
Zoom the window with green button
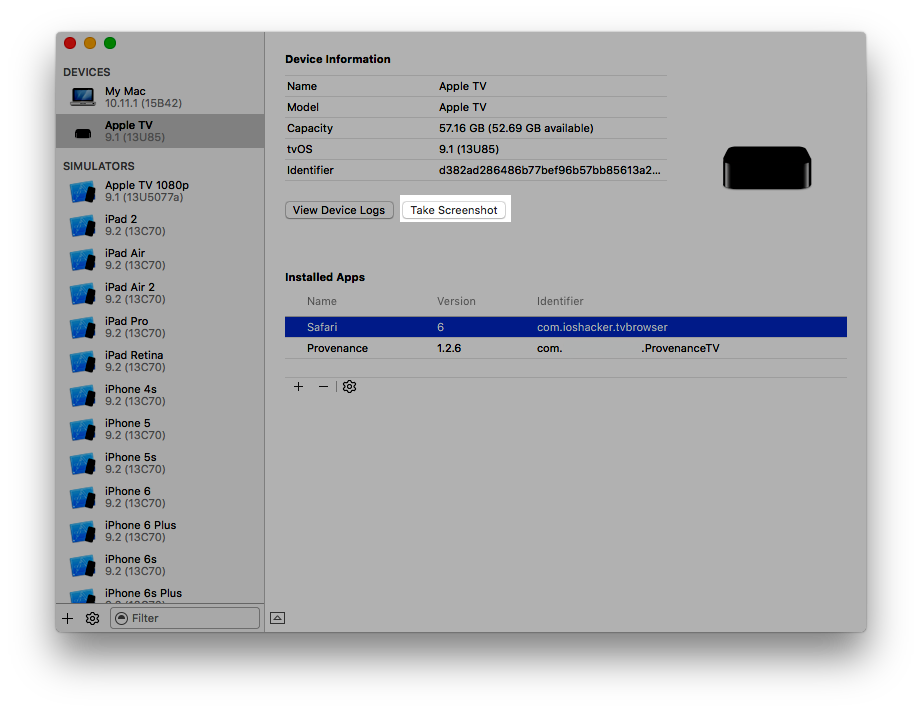point(110,43)
